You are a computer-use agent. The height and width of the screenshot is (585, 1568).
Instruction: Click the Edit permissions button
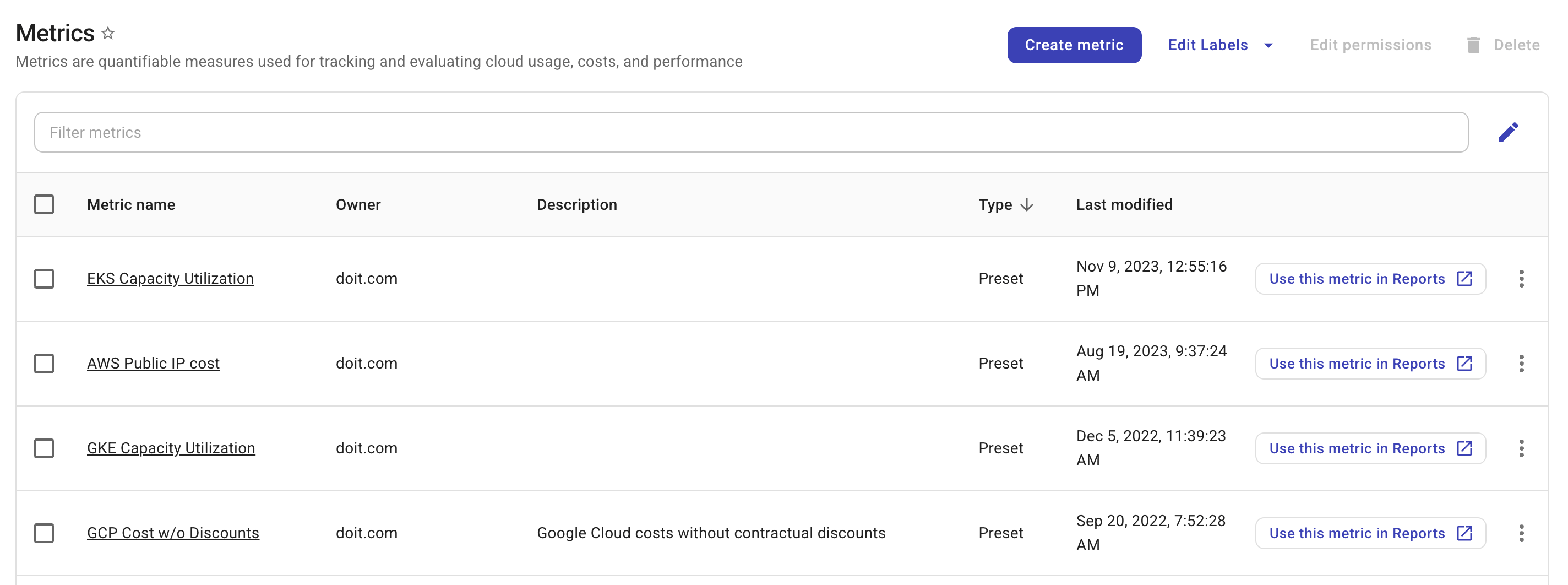(x=1370, y=45)
